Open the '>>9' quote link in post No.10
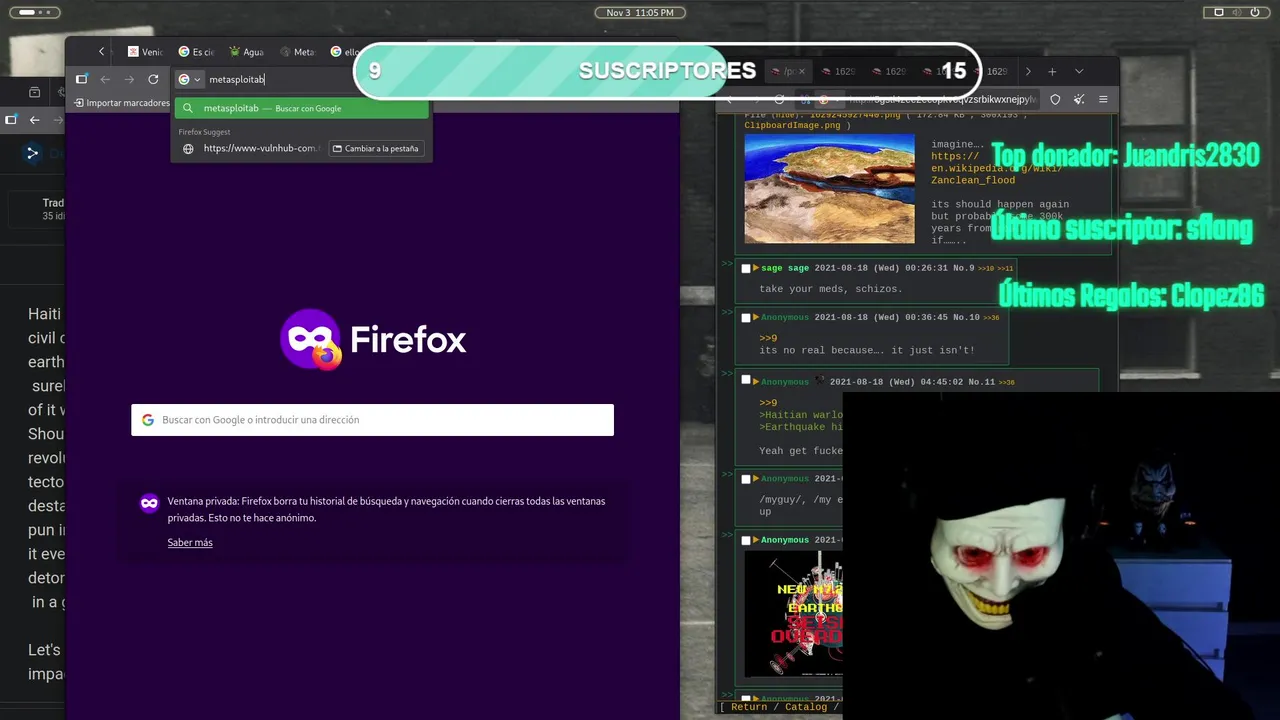This screenshot has height=720, width=1280. coord(768,338)
